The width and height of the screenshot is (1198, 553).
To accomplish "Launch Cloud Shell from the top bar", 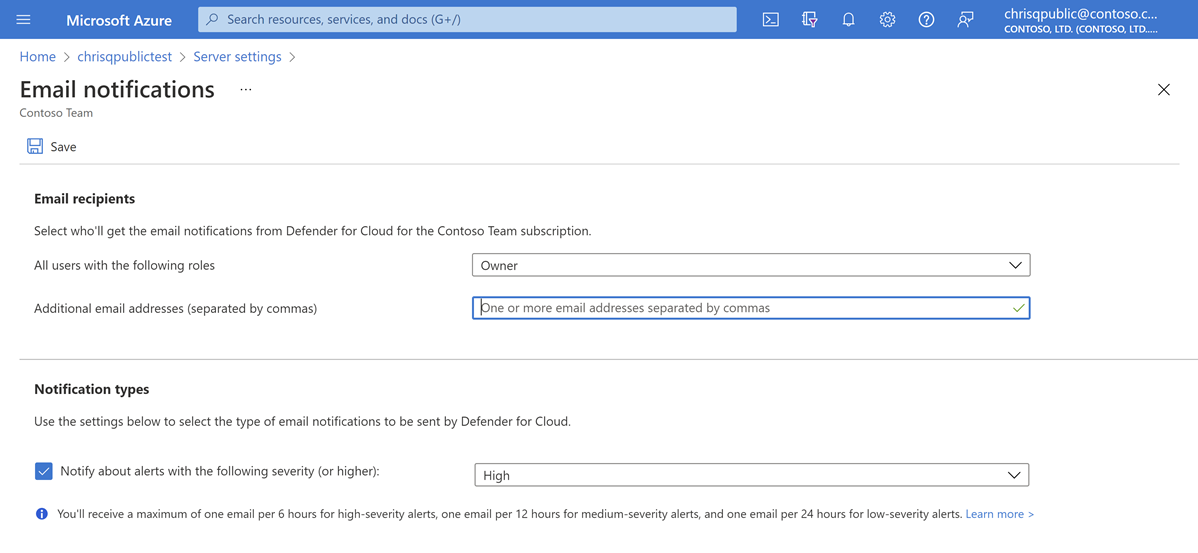I will click(770, 19).
